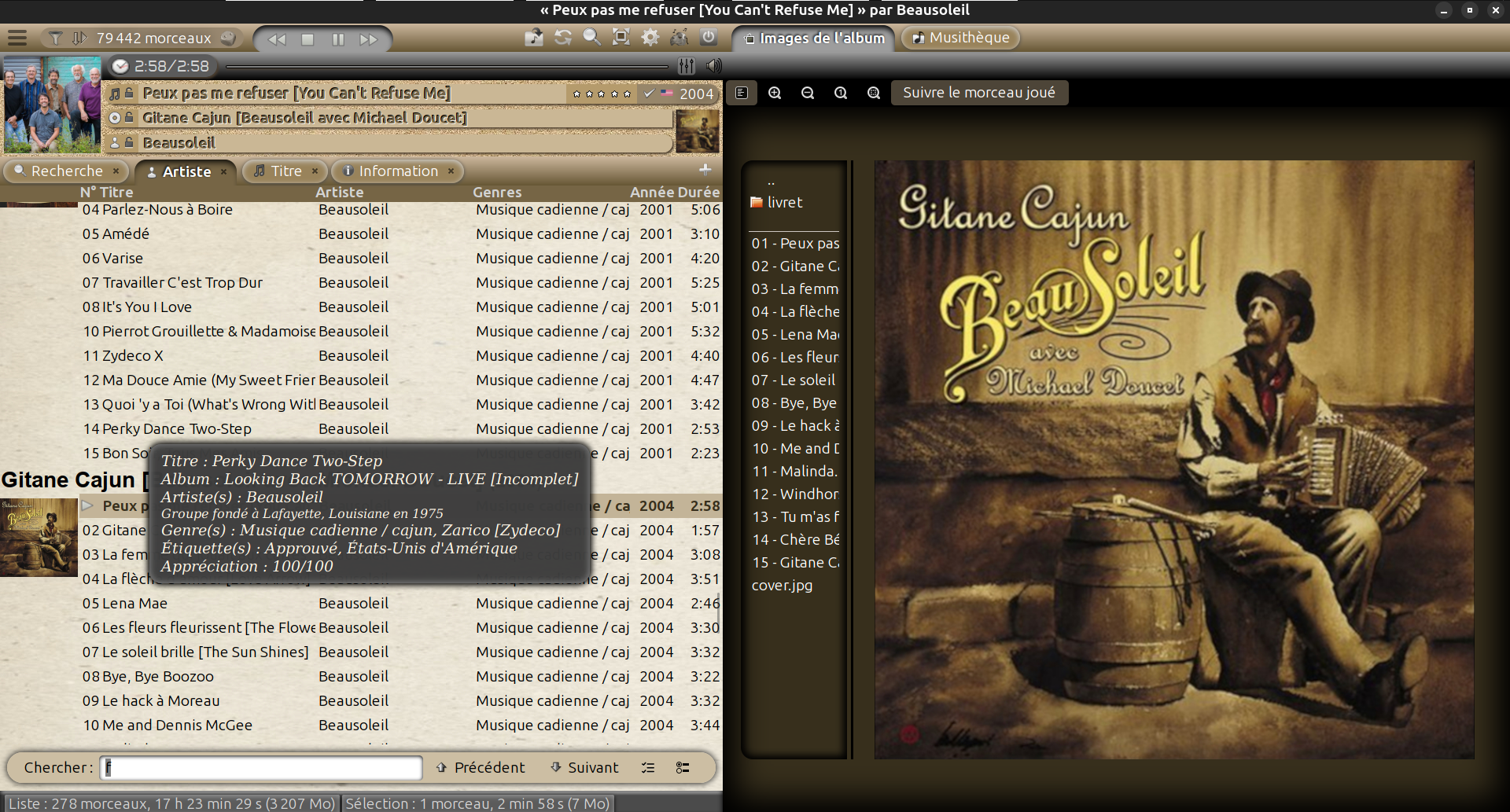Select cover.jpg in file list
This screenshot has height=812, width=1510.
[x=782, y=586]
